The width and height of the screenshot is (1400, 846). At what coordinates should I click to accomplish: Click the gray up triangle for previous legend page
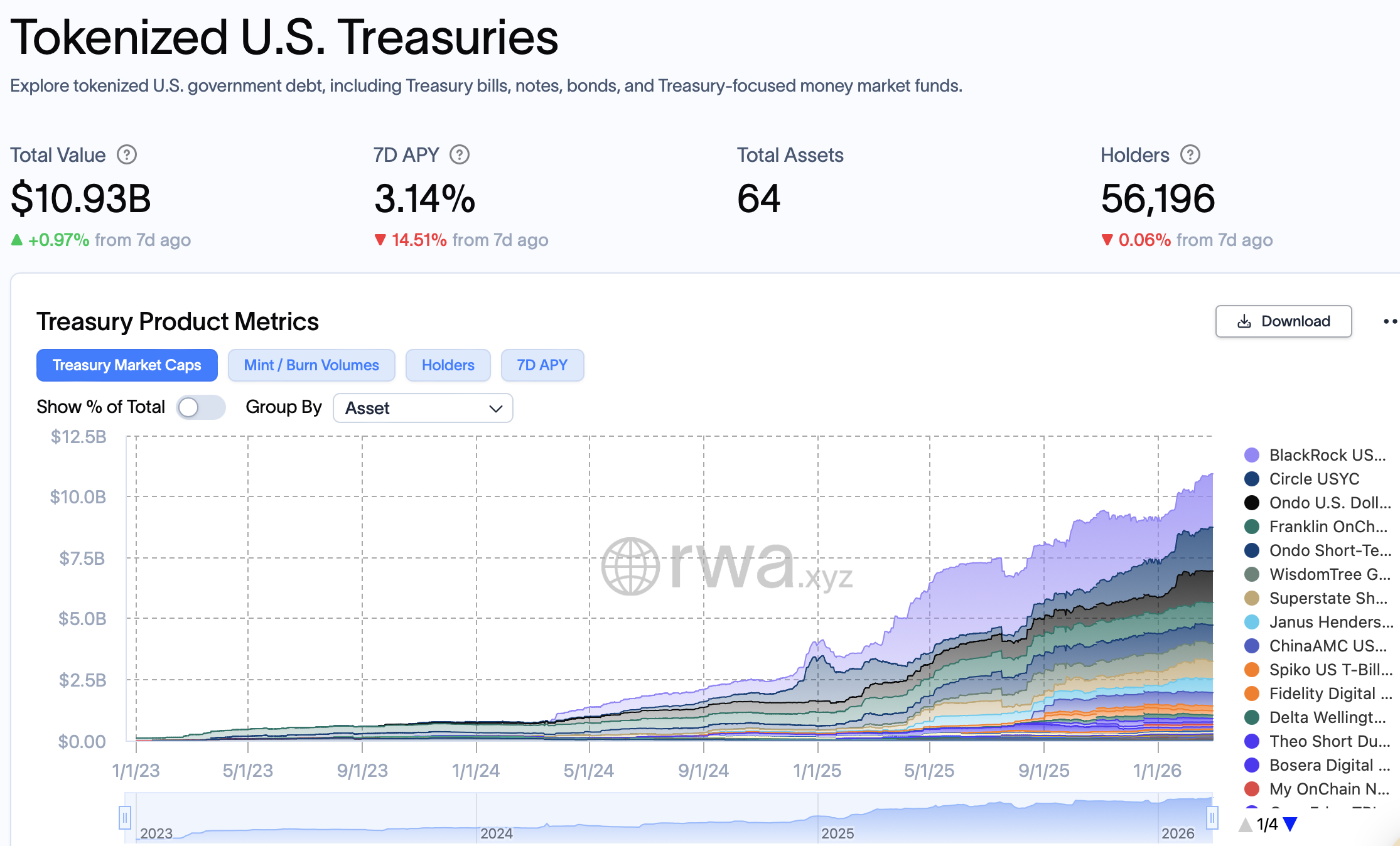pos(1246,823)
